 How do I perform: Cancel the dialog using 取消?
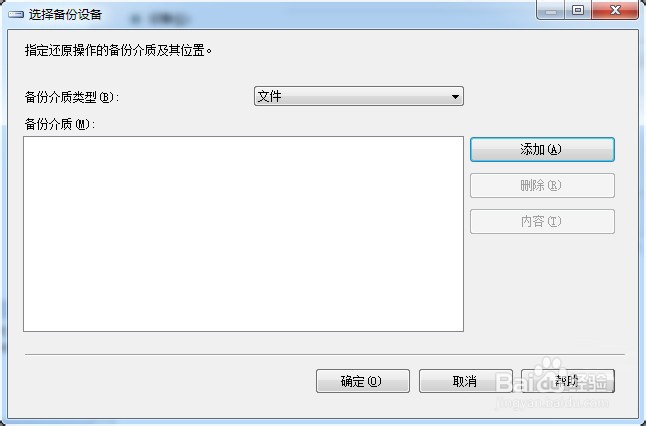tap(466, 381)
